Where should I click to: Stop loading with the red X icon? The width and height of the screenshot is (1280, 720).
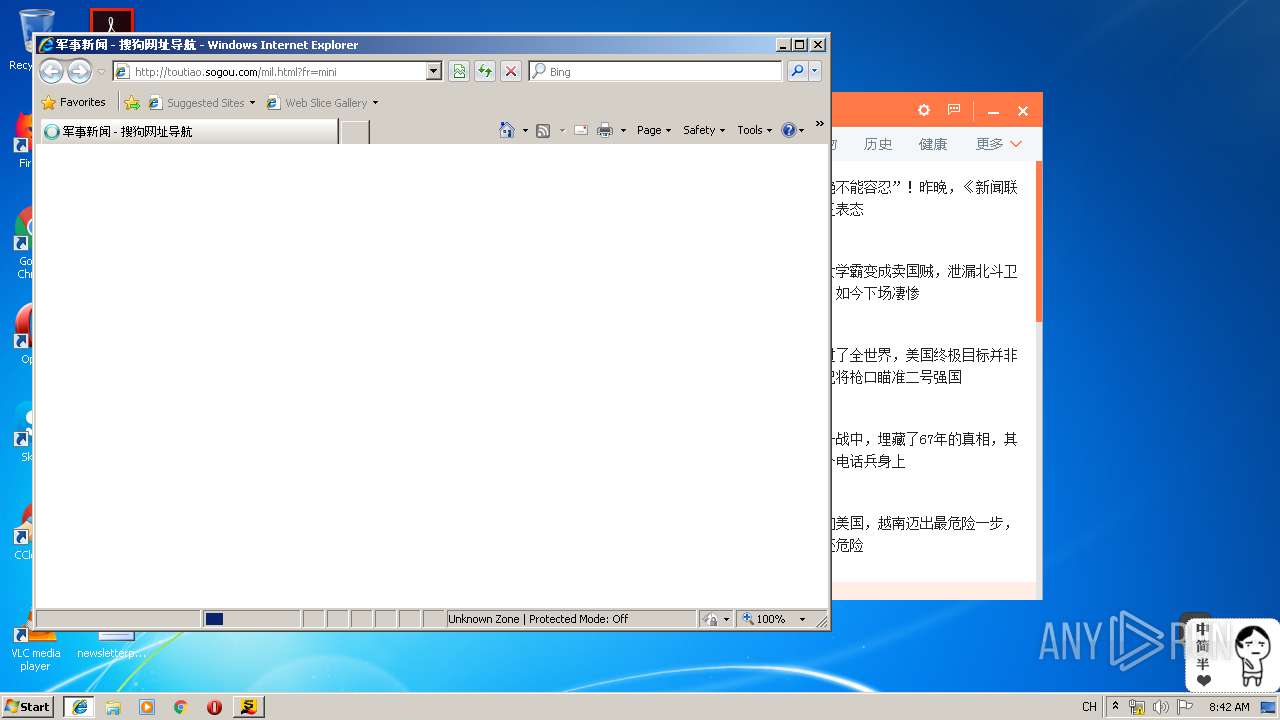(x=510, y=71)
